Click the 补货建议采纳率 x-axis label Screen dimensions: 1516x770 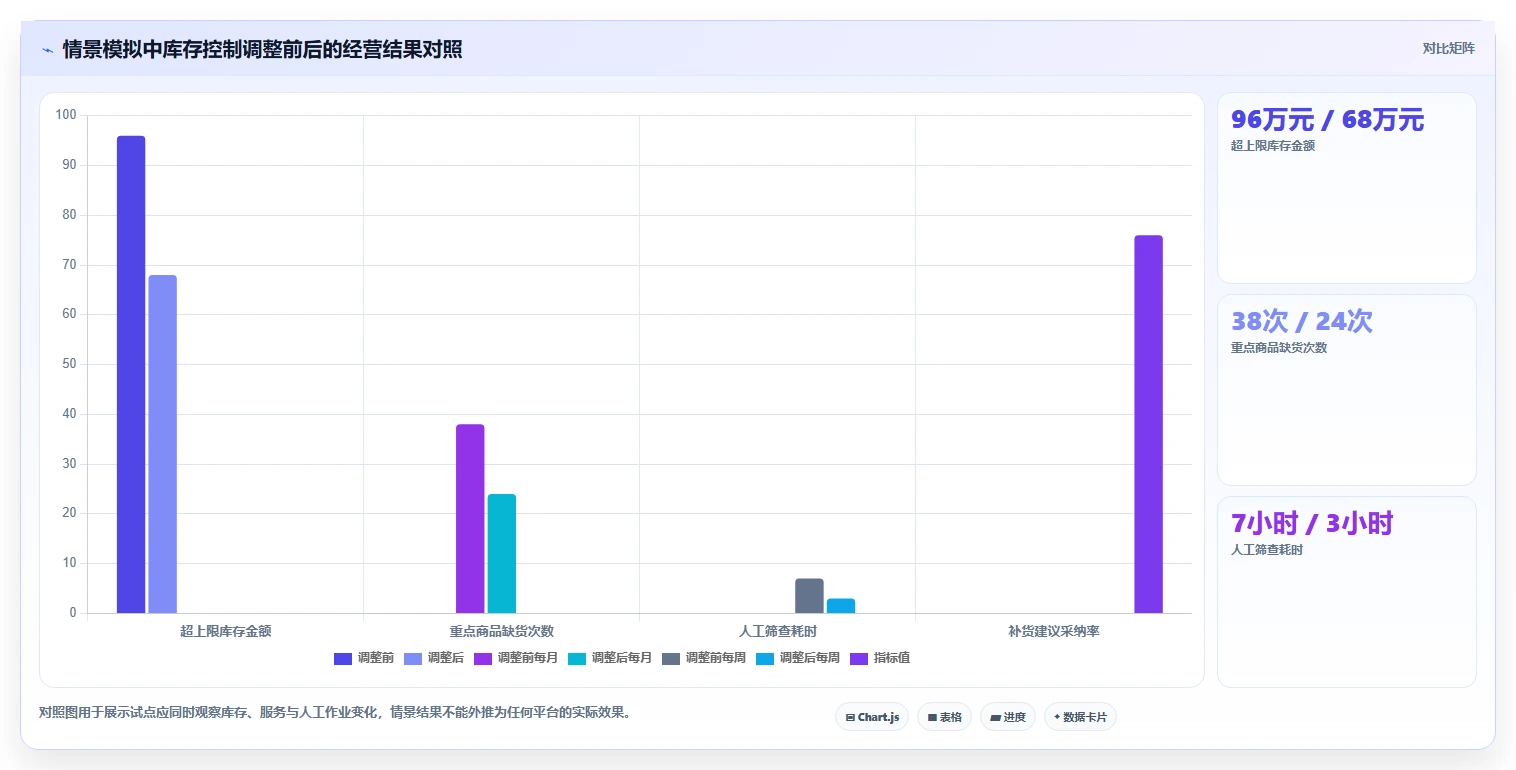click(1054, 631)
